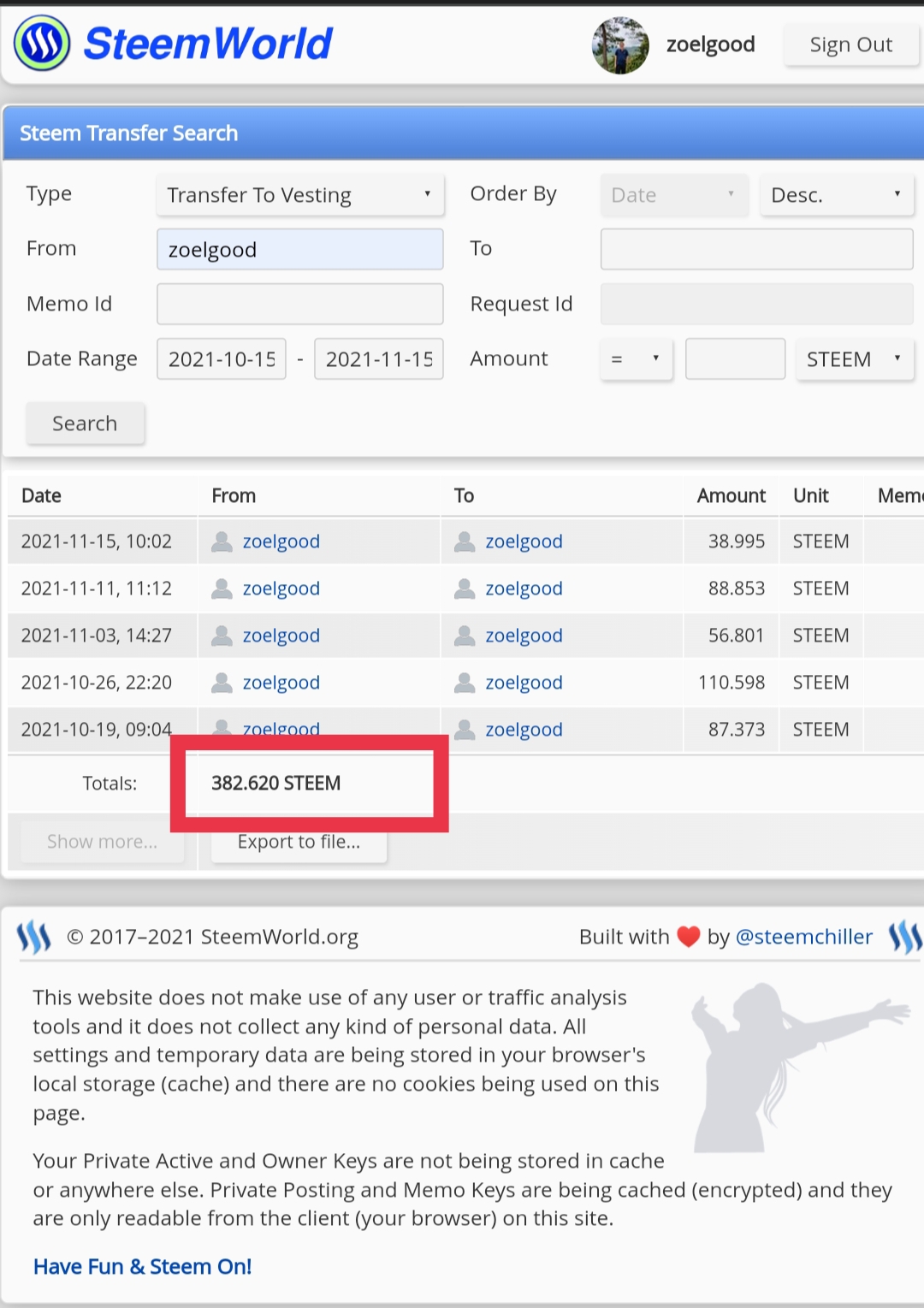The image size is (924, 1308).
Task: Click the zoelgood username in the header
Action: (710, 44)
